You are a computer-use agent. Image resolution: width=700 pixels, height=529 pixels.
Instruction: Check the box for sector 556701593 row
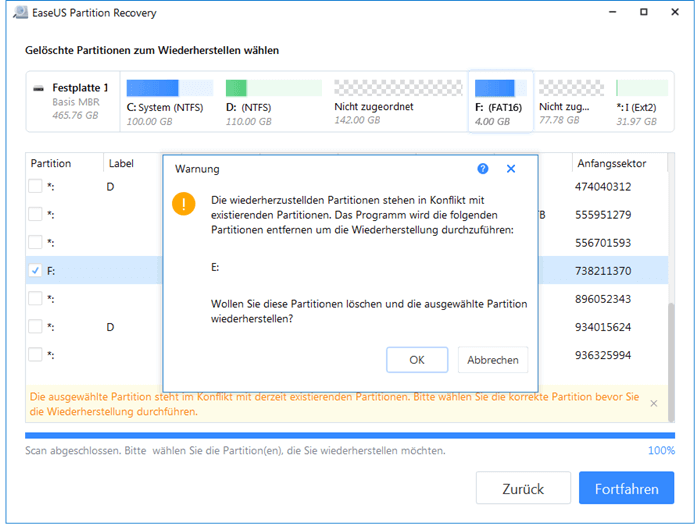click(35, 242)
